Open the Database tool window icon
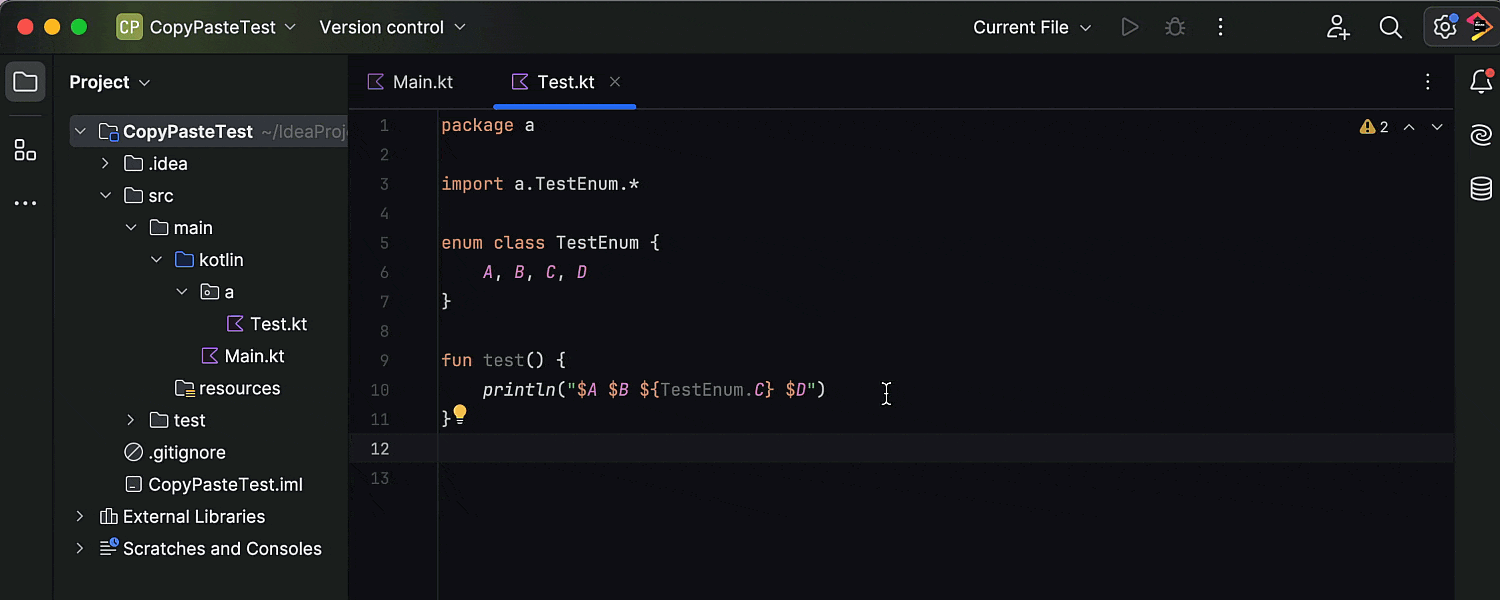Viewport: 1500px width, 600px height. click(x=1480, y=188)
